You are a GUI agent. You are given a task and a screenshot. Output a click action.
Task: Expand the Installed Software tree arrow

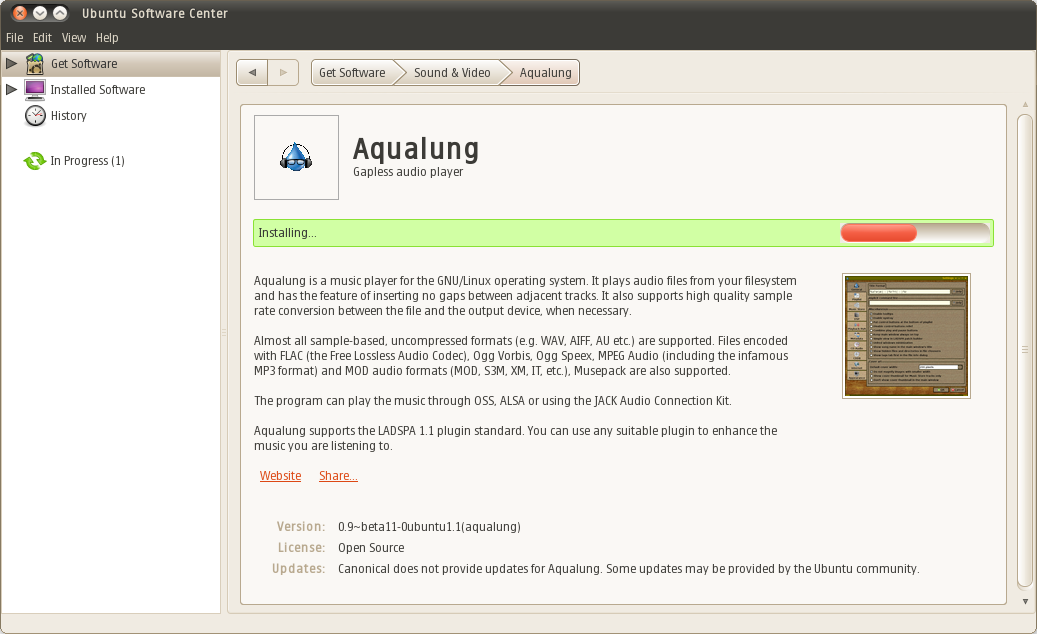10,89
